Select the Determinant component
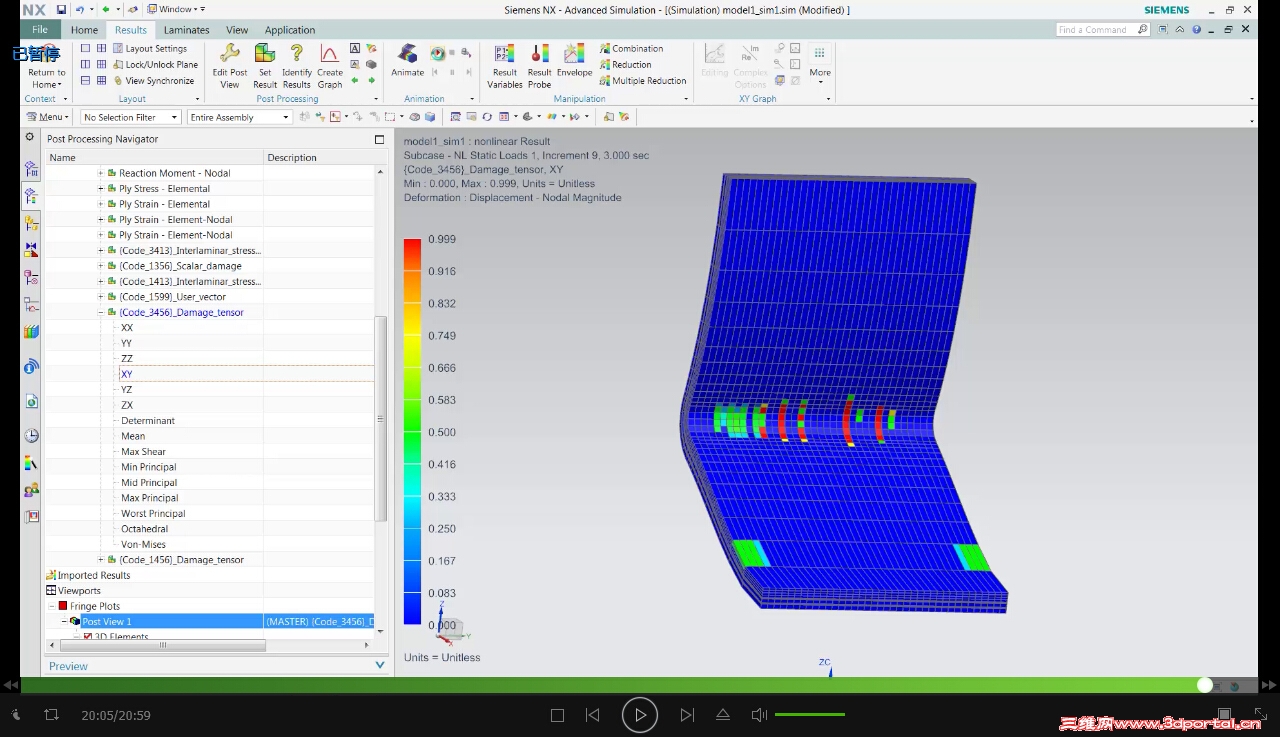Viewport: 1280px width, 737px height. (148, 420)
